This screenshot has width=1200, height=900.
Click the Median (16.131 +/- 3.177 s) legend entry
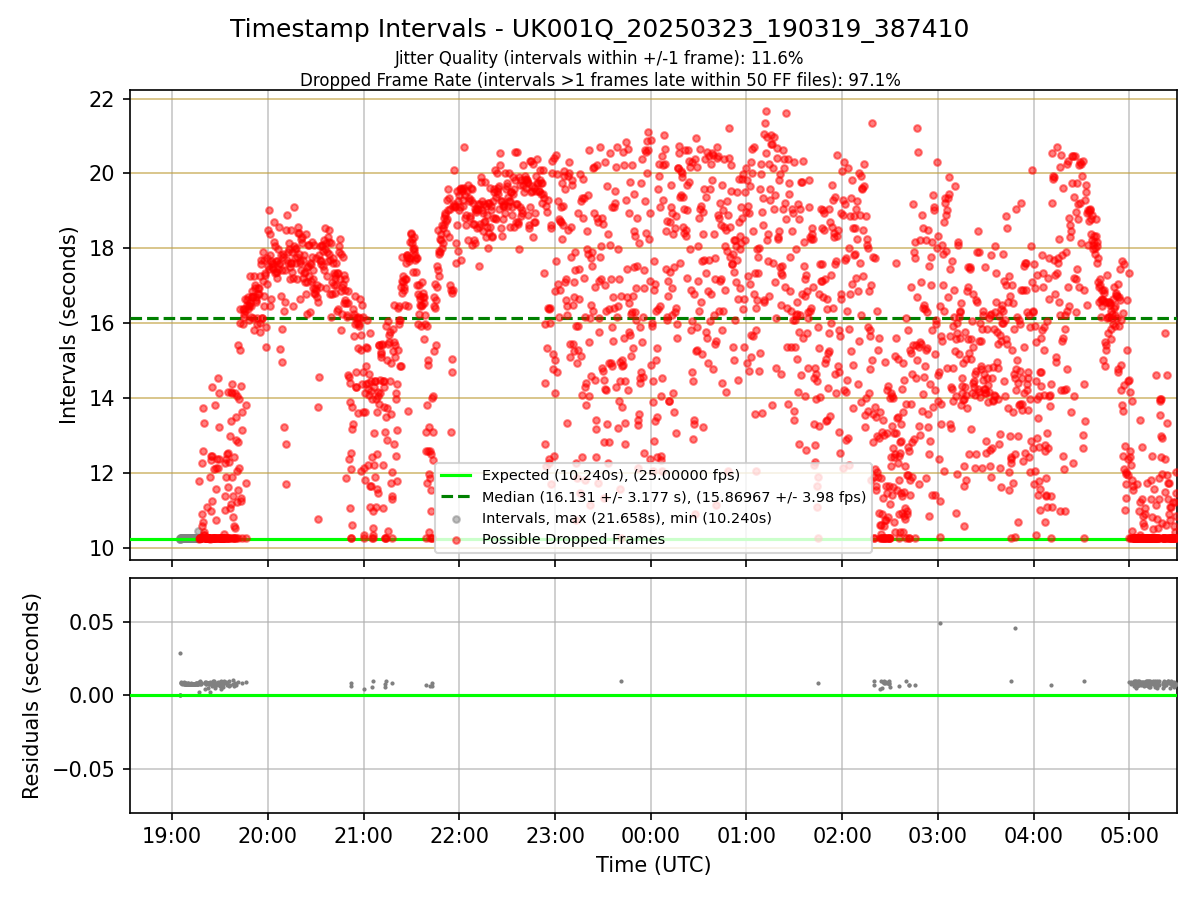(674, 497)
